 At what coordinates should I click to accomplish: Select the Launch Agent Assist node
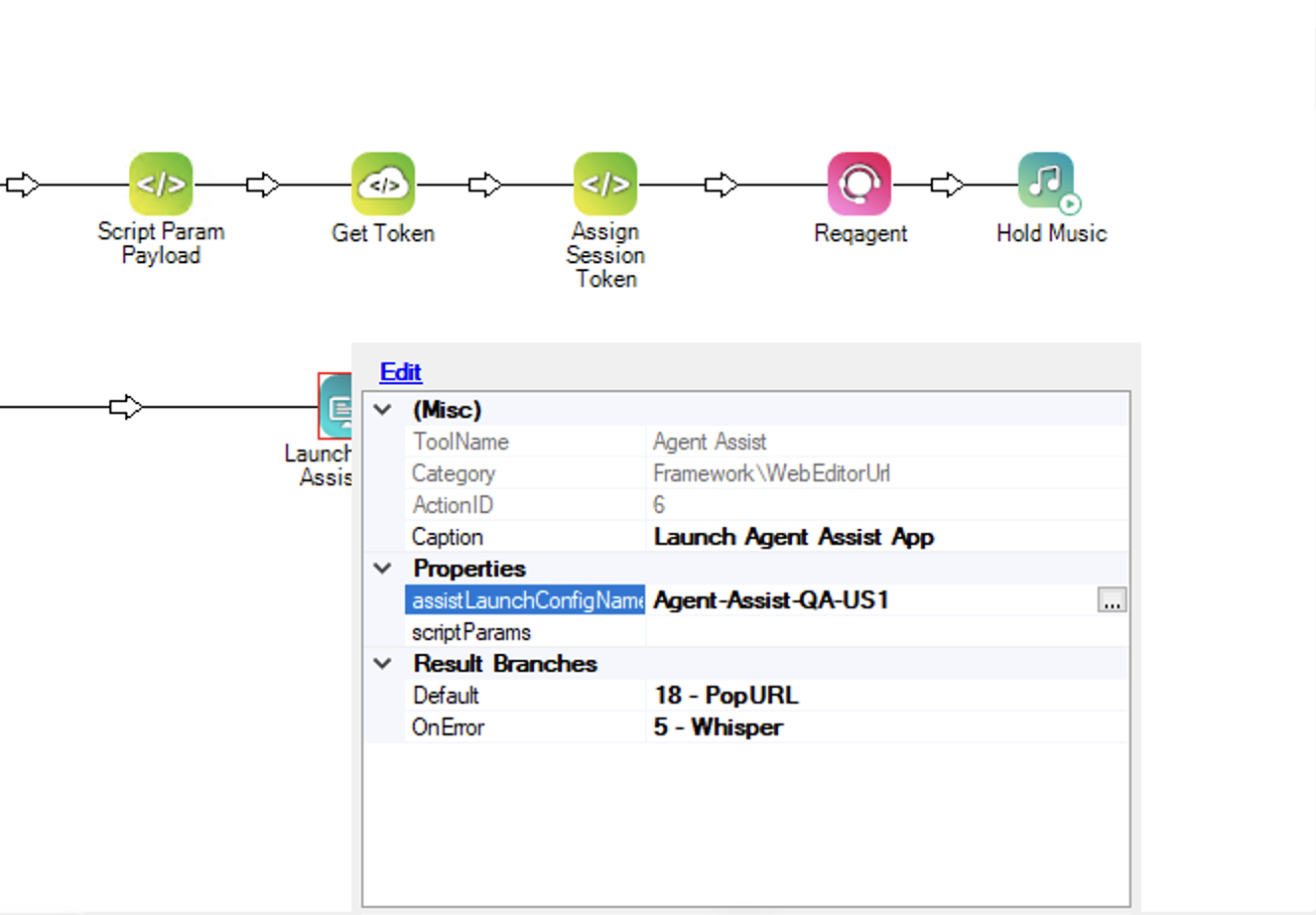(337, 407)
